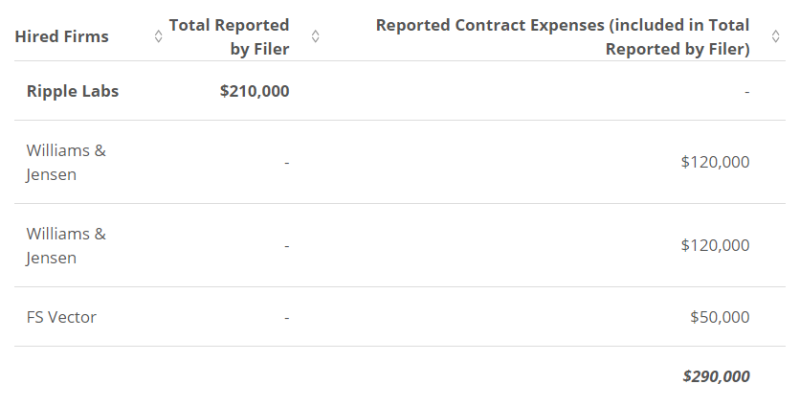Select the FS Vector $50,000 amount
This screenshot has width=800, height=407.
click(720, 317)
